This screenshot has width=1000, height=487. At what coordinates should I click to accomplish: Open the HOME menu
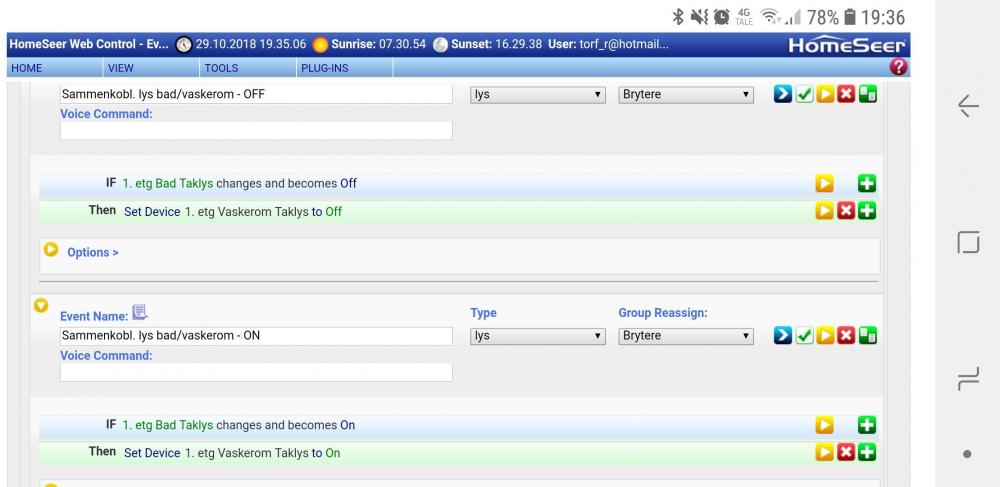(x=27, y=68)
